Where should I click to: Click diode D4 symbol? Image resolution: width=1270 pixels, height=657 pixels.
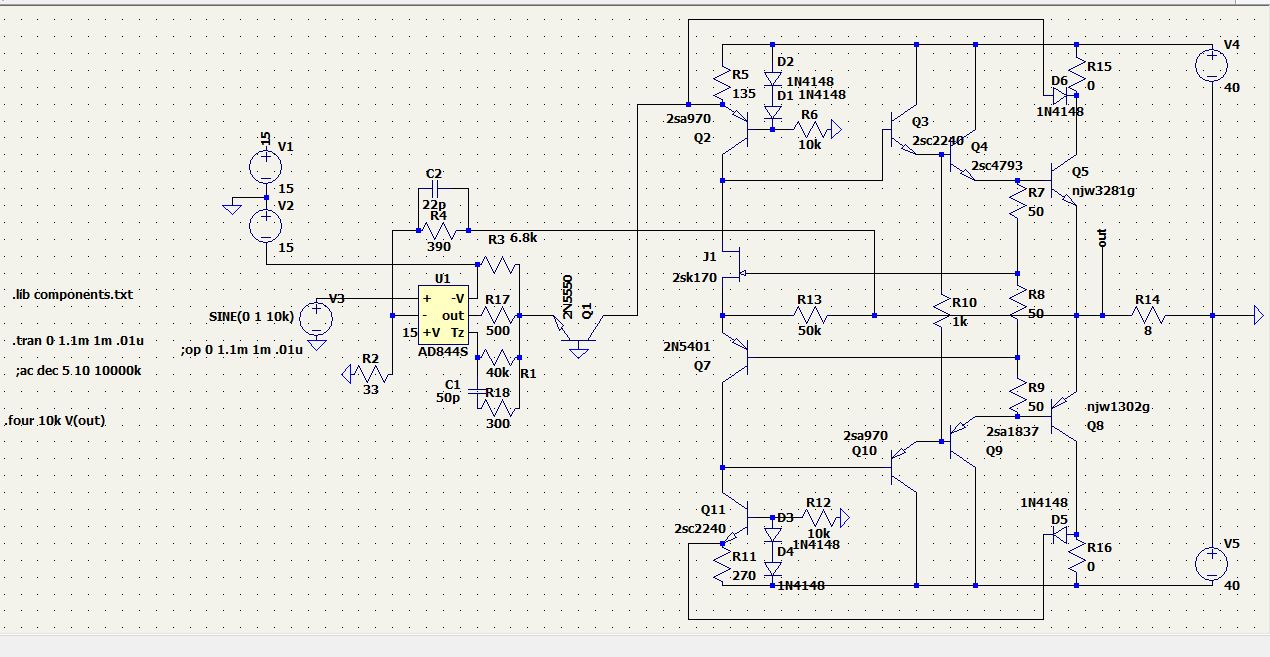[x=773, y=567]
